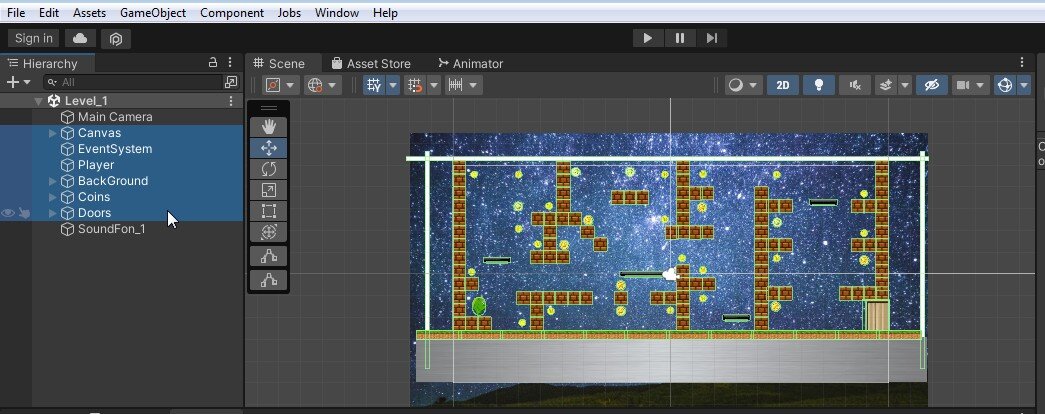Toggle grid snapping

(415, 85)
